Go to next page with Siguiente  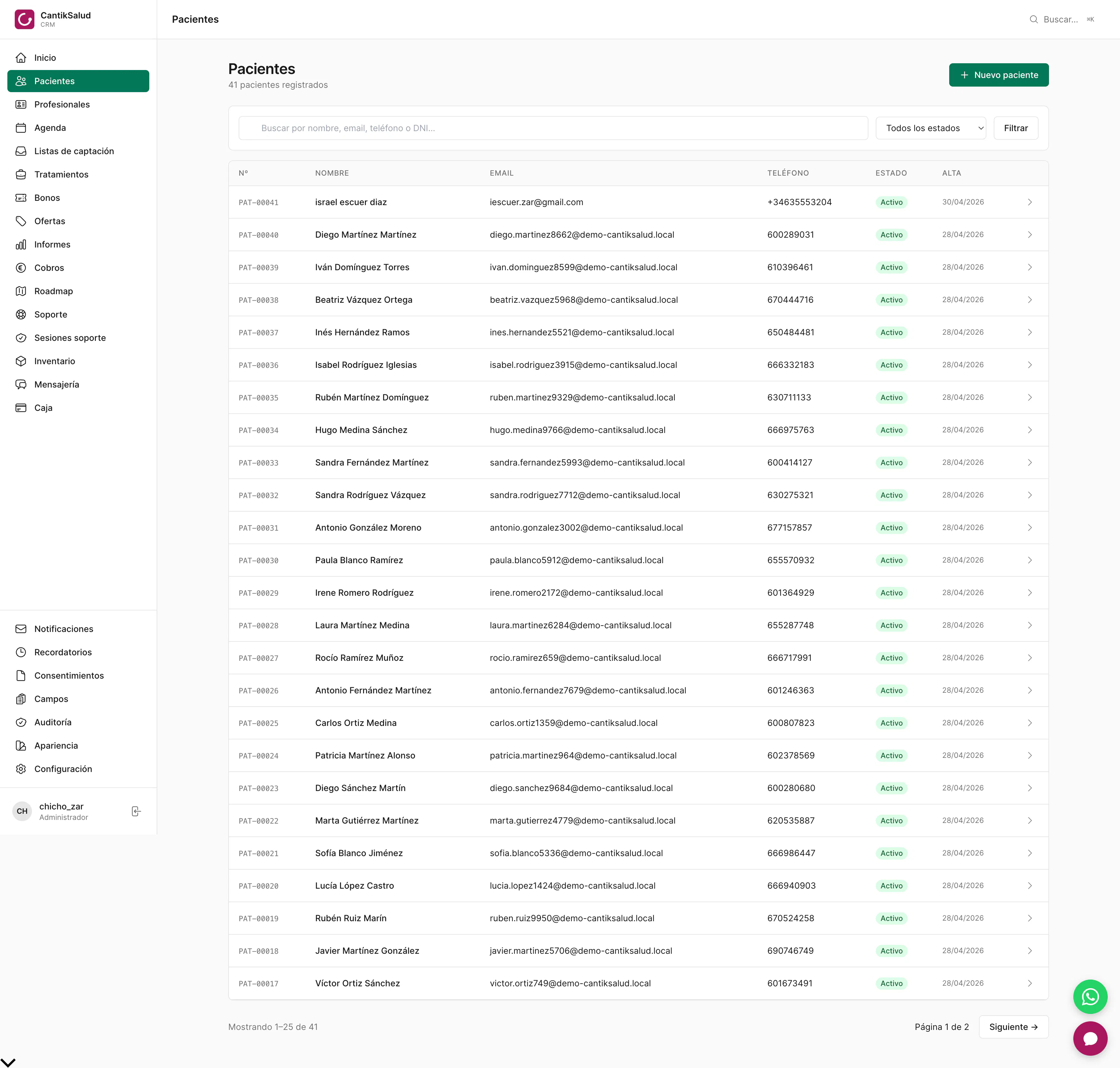1013,1027
